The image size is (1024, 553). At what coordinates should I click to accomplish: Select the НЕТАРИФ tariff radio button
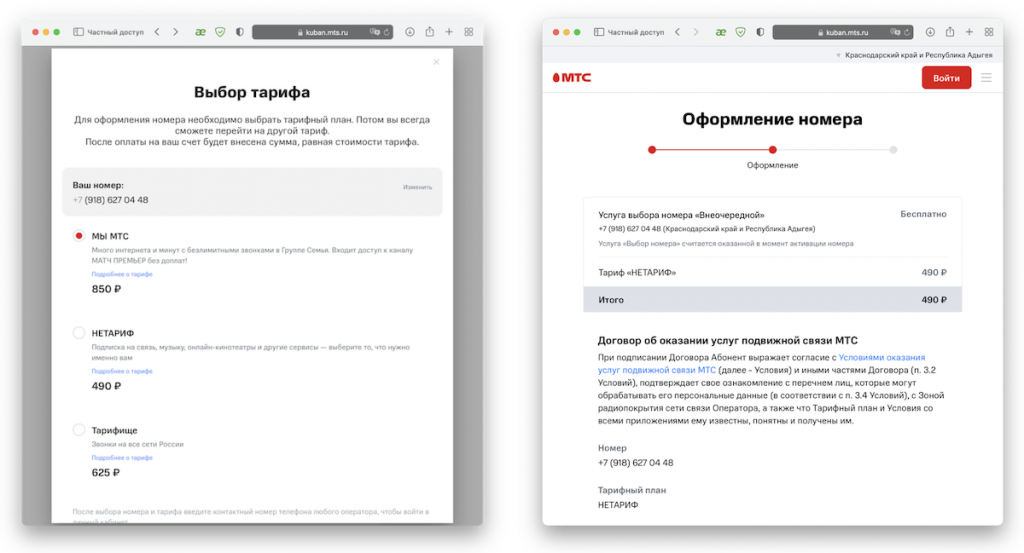pyautogui.click(x=79, y=333)
